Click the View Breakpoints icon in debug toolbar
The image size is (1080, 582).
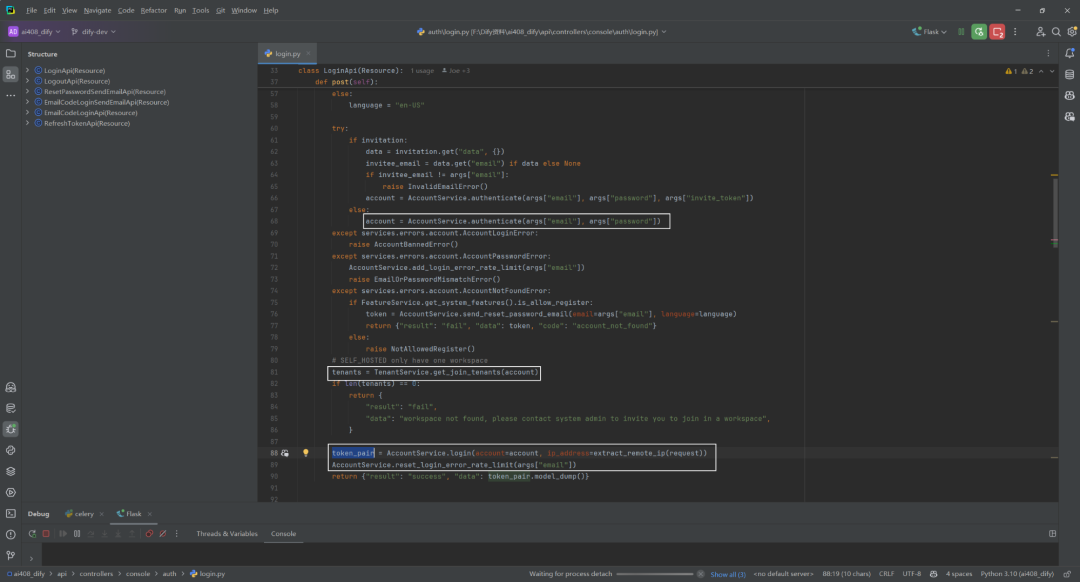coord(149,534)
